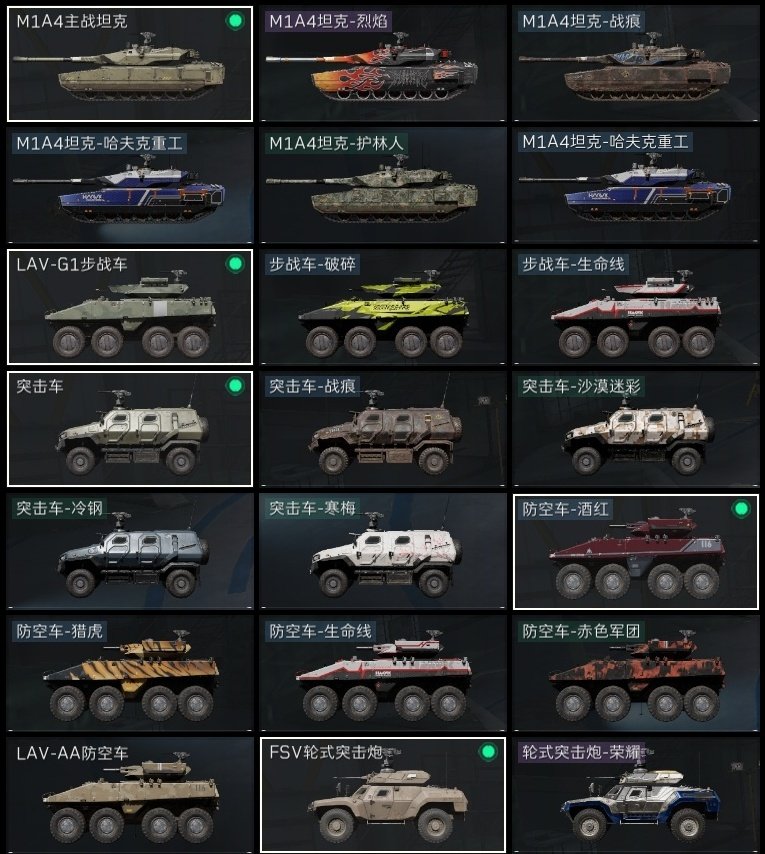
Task: Select the 防空车-猎虎 tiger stripe skin
Action: click(x=130, y=673)
